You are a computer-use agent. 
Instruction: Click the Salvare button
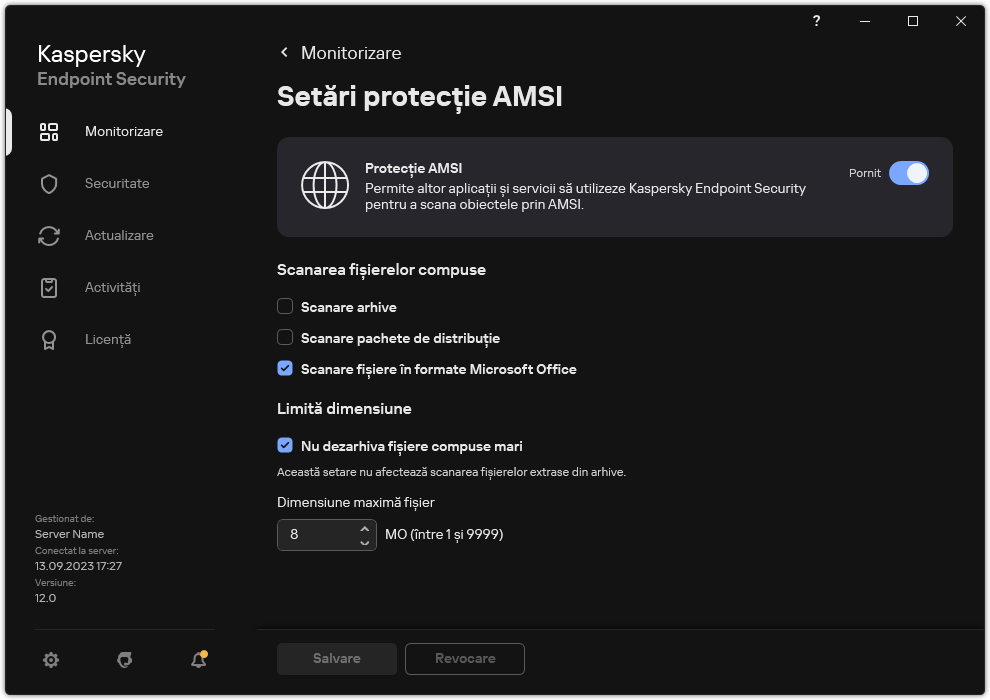tap(336, 658)
